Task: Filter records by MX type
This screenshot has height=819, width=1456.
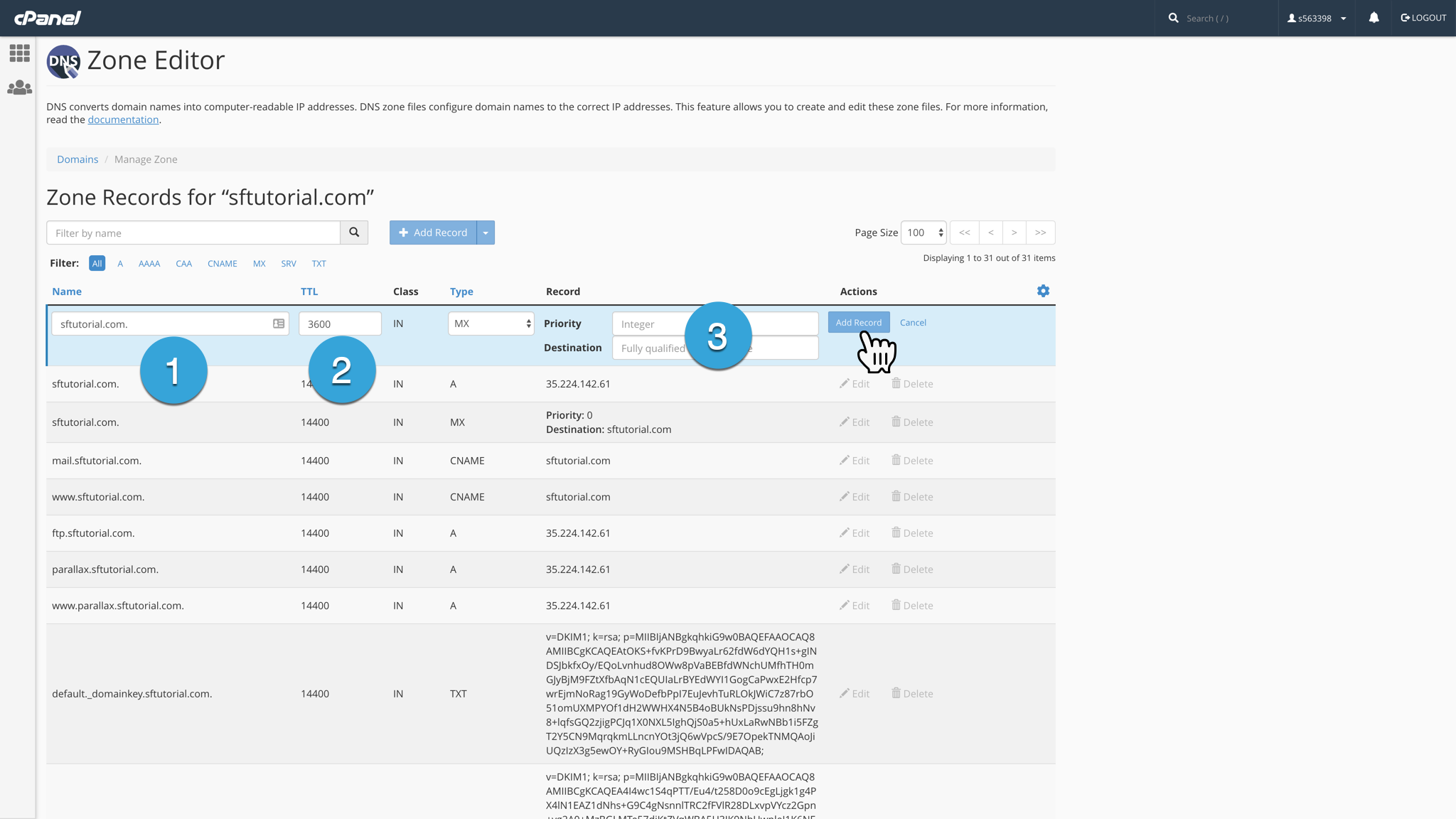Action: [x=259, y=263]
